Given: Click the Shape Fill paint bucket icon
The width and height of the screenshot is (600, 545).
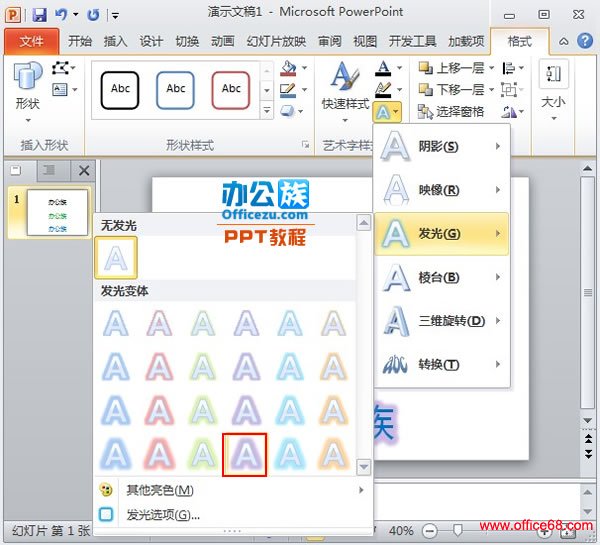Looking at the screenshot, I should pyautogui.click(x=289, y=68).
